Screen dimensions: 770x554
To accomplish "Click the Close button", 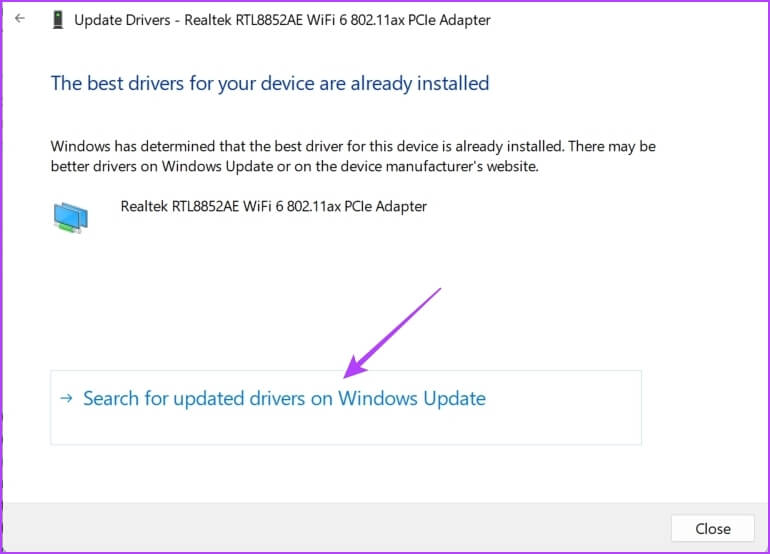I will [713, 528].
